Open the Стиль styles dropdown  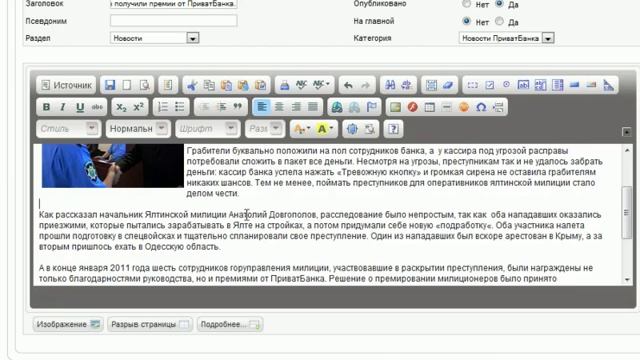[x=68, y=129]
